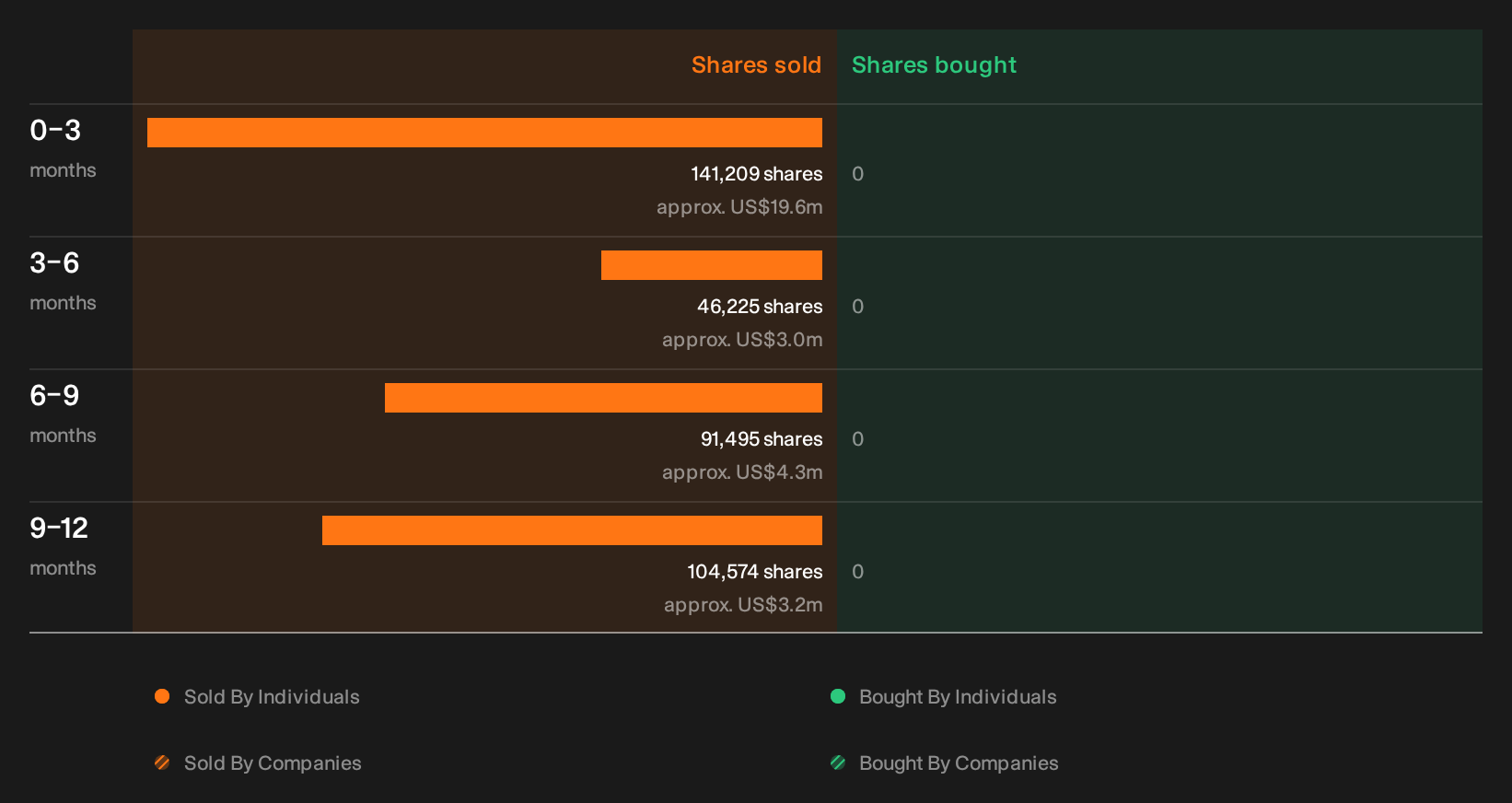Viewport: 1512px width, 803px height.
Task: Click the approx. US$3.0m value
Action: 742,340
